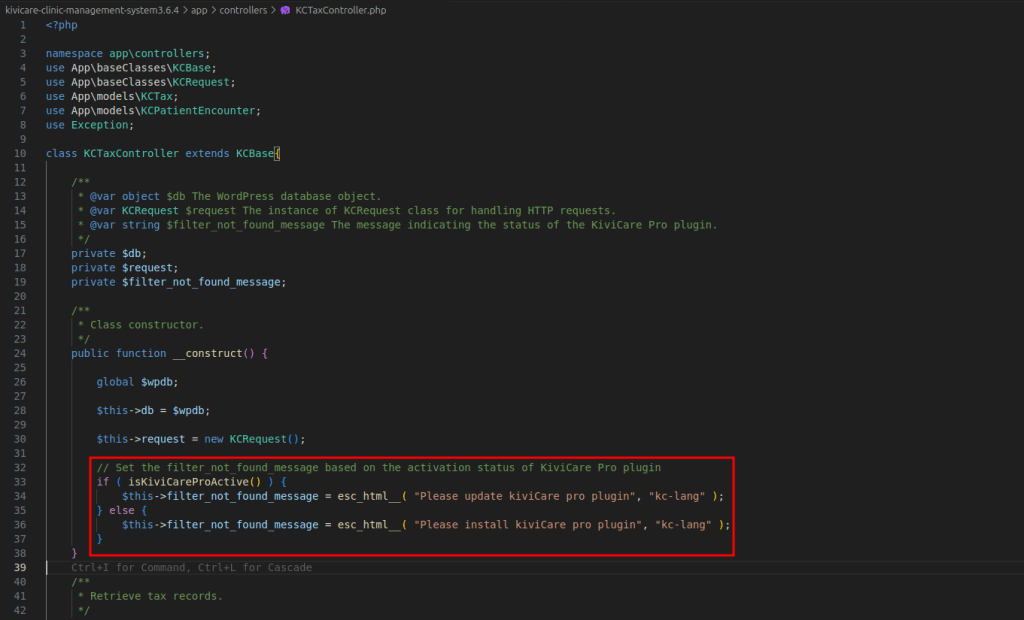This screenshot has height=620, width=1024.
Task: Click the first esc_html__ call on line 34
Action: pyautogui.click(x=370, y=496)
